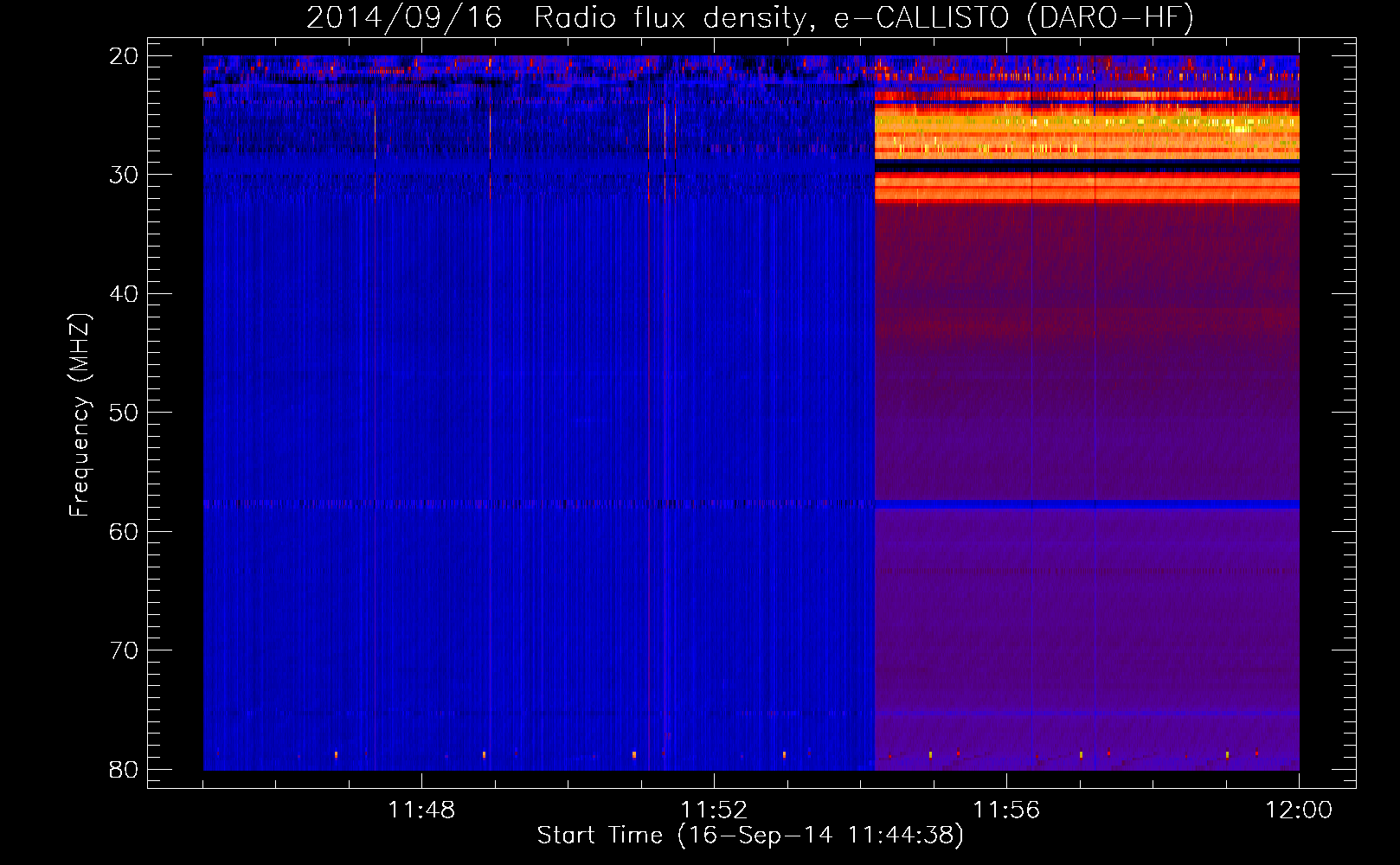Click the plot title "Radio flux density, e-CALLISTO (DARO-HF)"
The height and width of the screenshot is (865, 1400).
[x=864, y=17]
